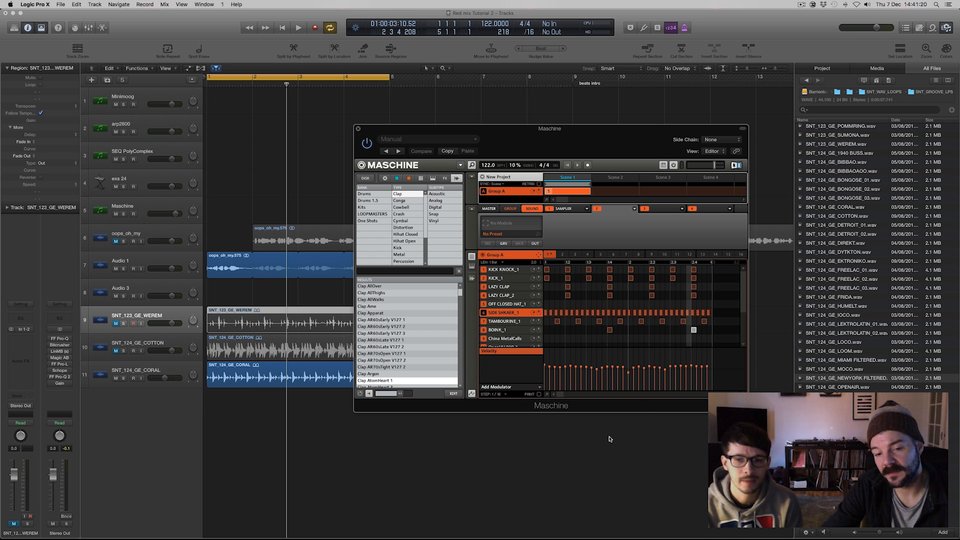Open the Editors scissors button
The width and height of the screenshot is (960, 540).
[102, 28]
